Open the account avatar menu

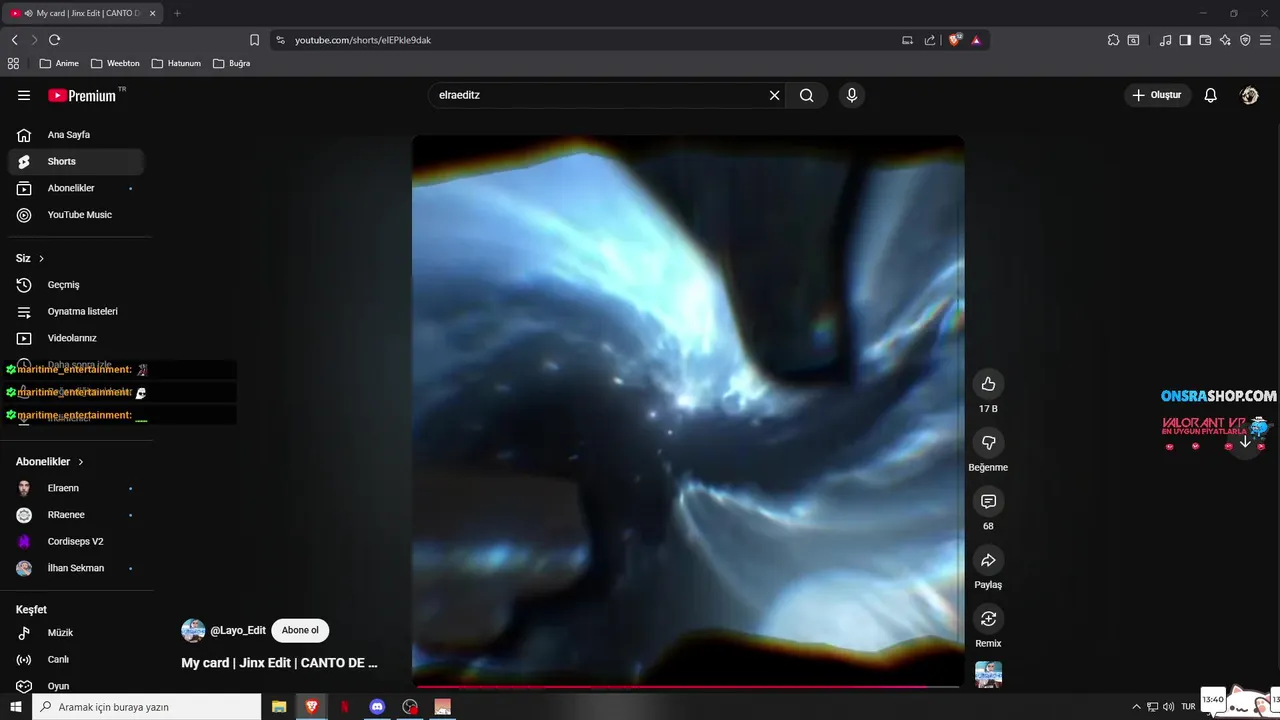[1249, 95]
